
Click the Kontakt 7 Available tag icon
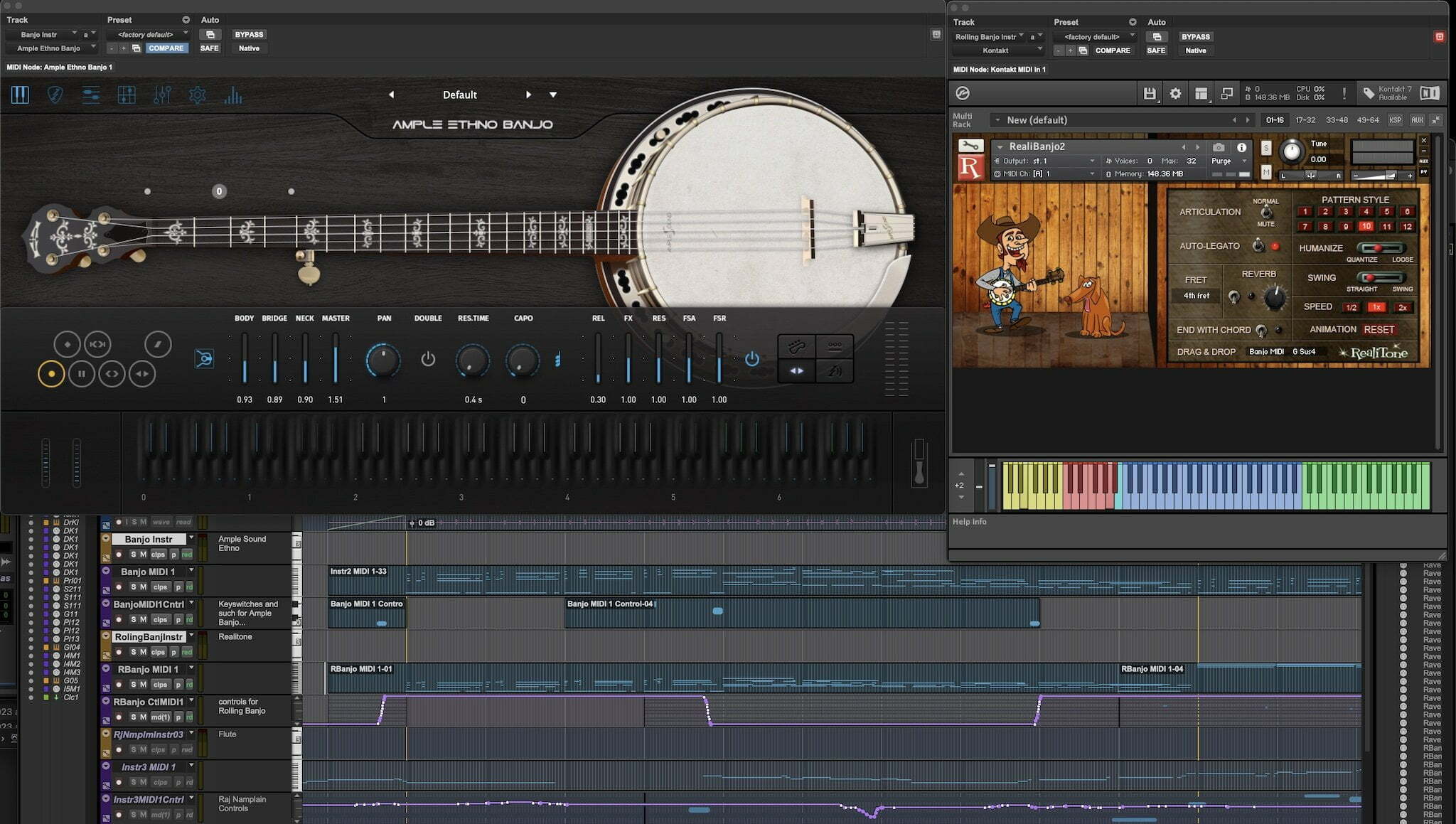pos(1369,93)
